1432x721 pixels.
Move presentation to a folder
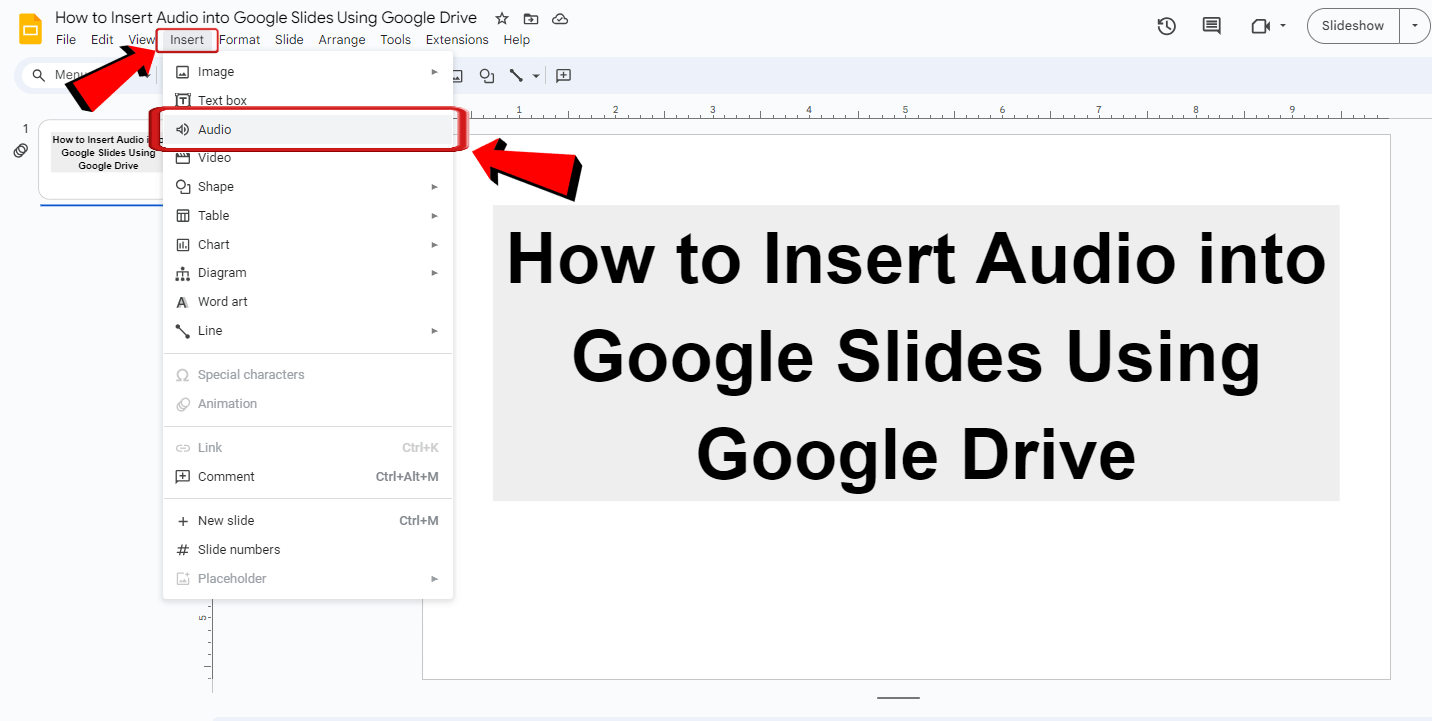click(x=530, y=18)
